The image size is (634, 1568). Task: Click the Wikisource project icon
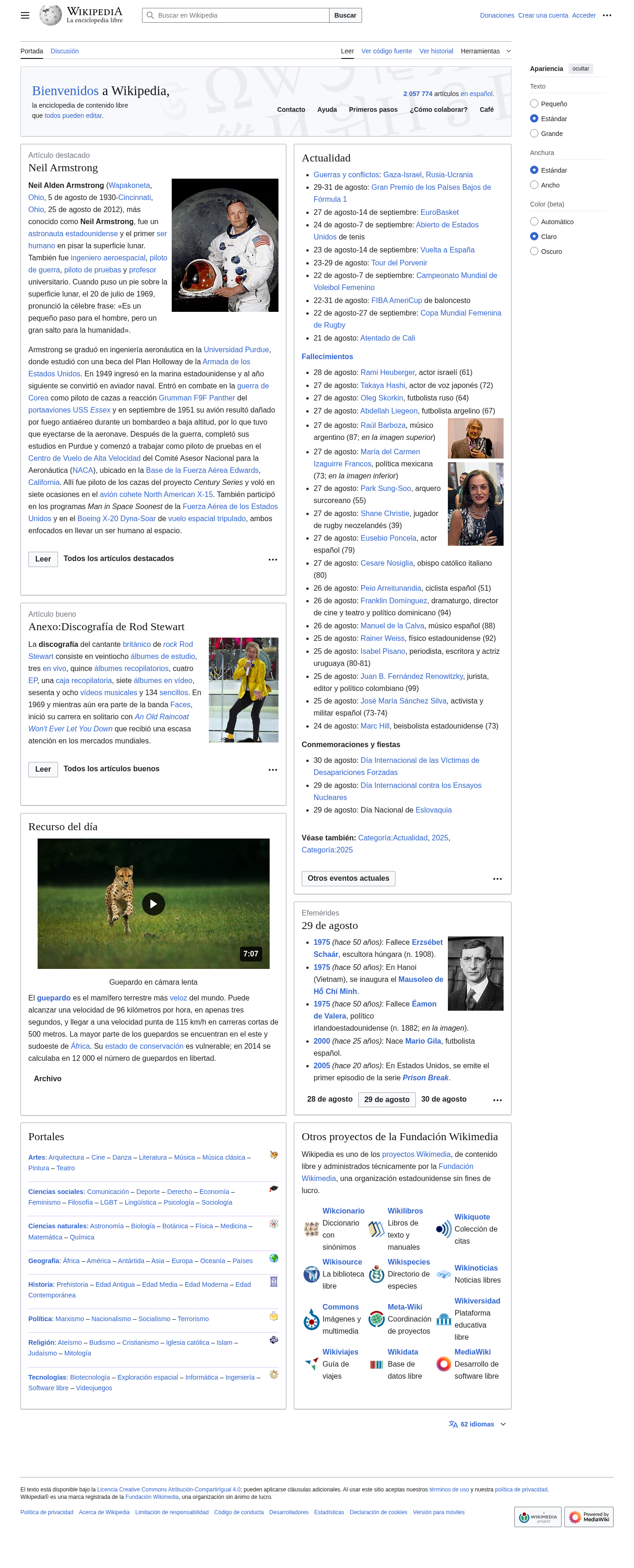[x=311, y=1274]
